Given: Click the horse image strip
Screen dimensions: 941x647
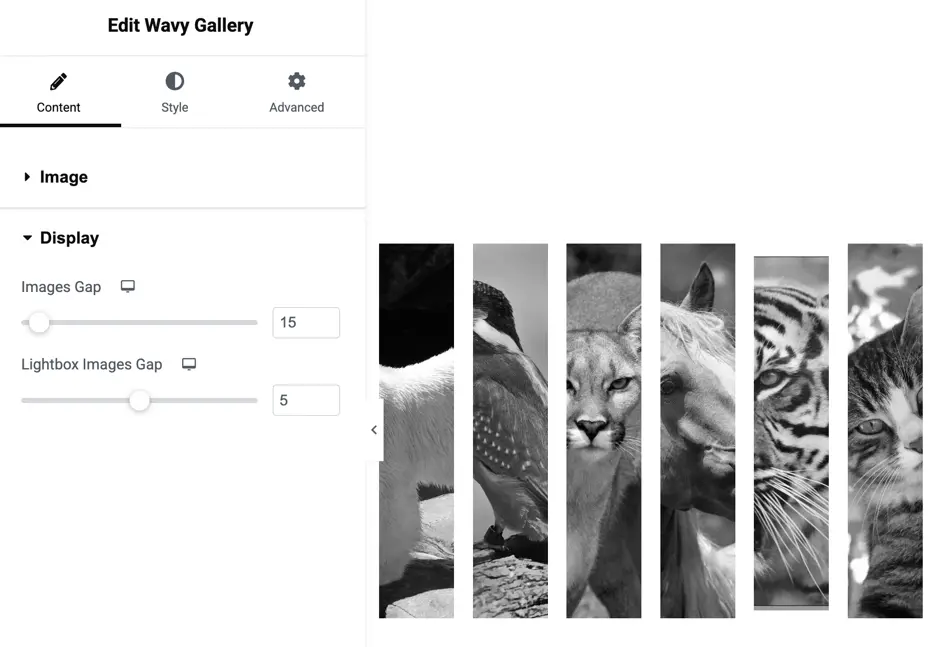Looking at the screenshot, I should pos(697,430).
